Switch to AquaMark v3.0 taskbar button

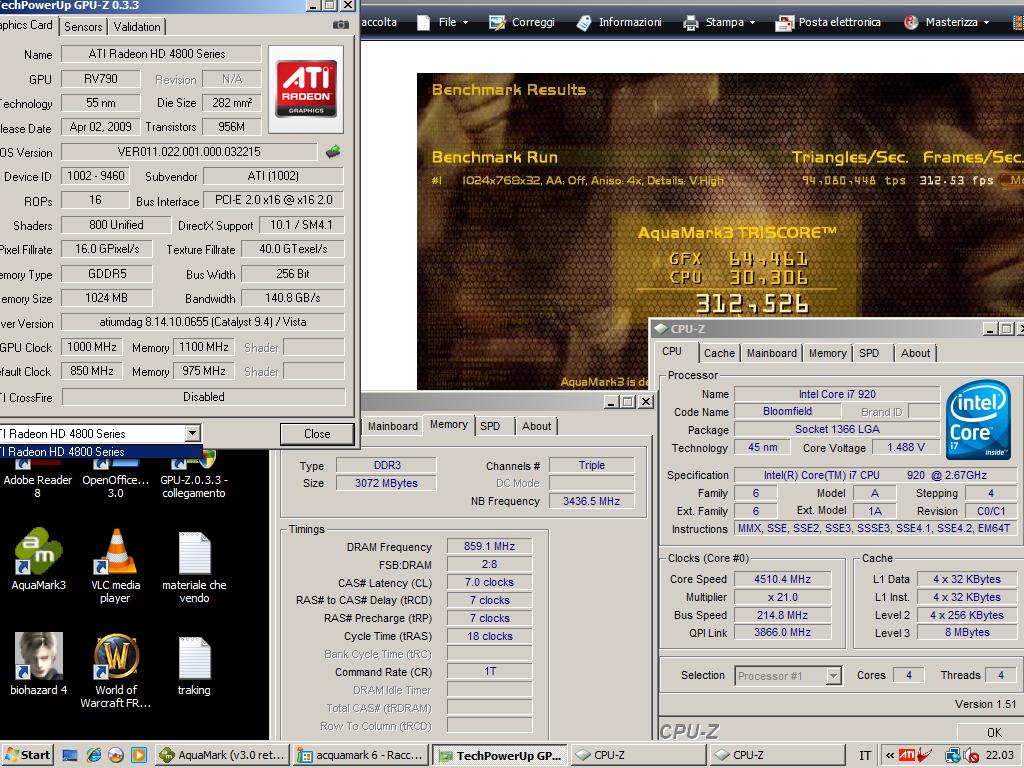pos(222,756)
